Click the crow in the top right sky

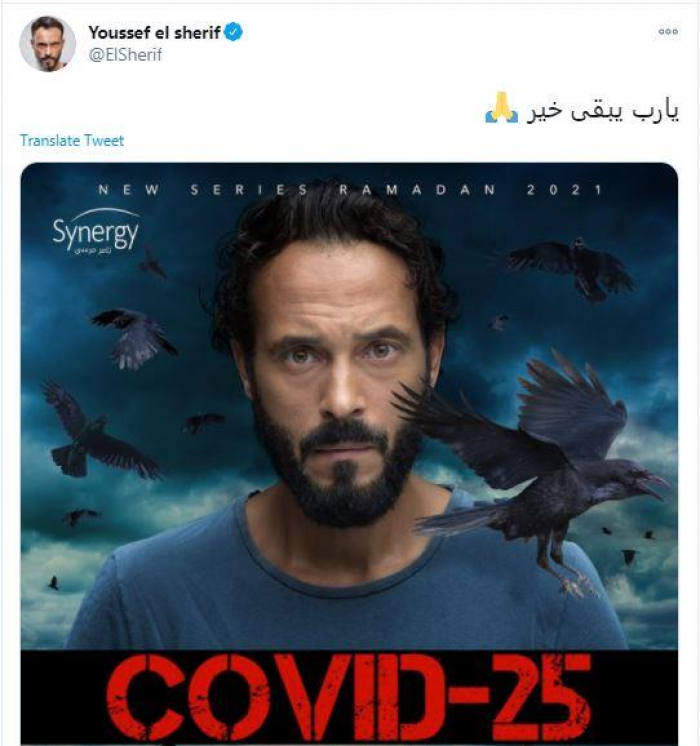572,266
